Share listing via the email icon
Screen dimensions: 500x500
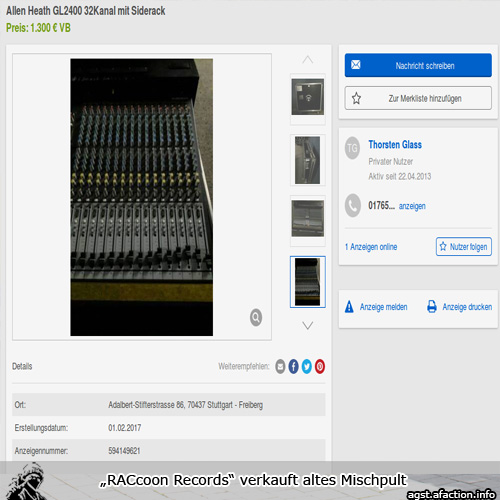point(280,366)
